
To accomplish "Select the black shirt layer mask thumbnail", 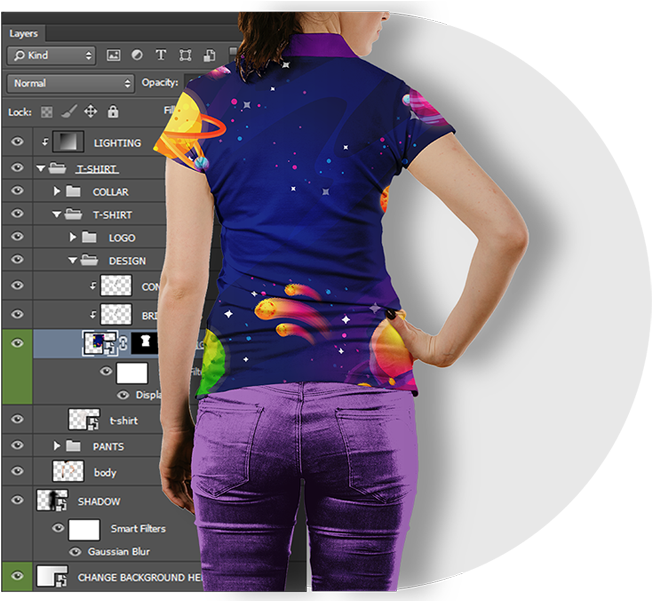I will tap(144, 343).
